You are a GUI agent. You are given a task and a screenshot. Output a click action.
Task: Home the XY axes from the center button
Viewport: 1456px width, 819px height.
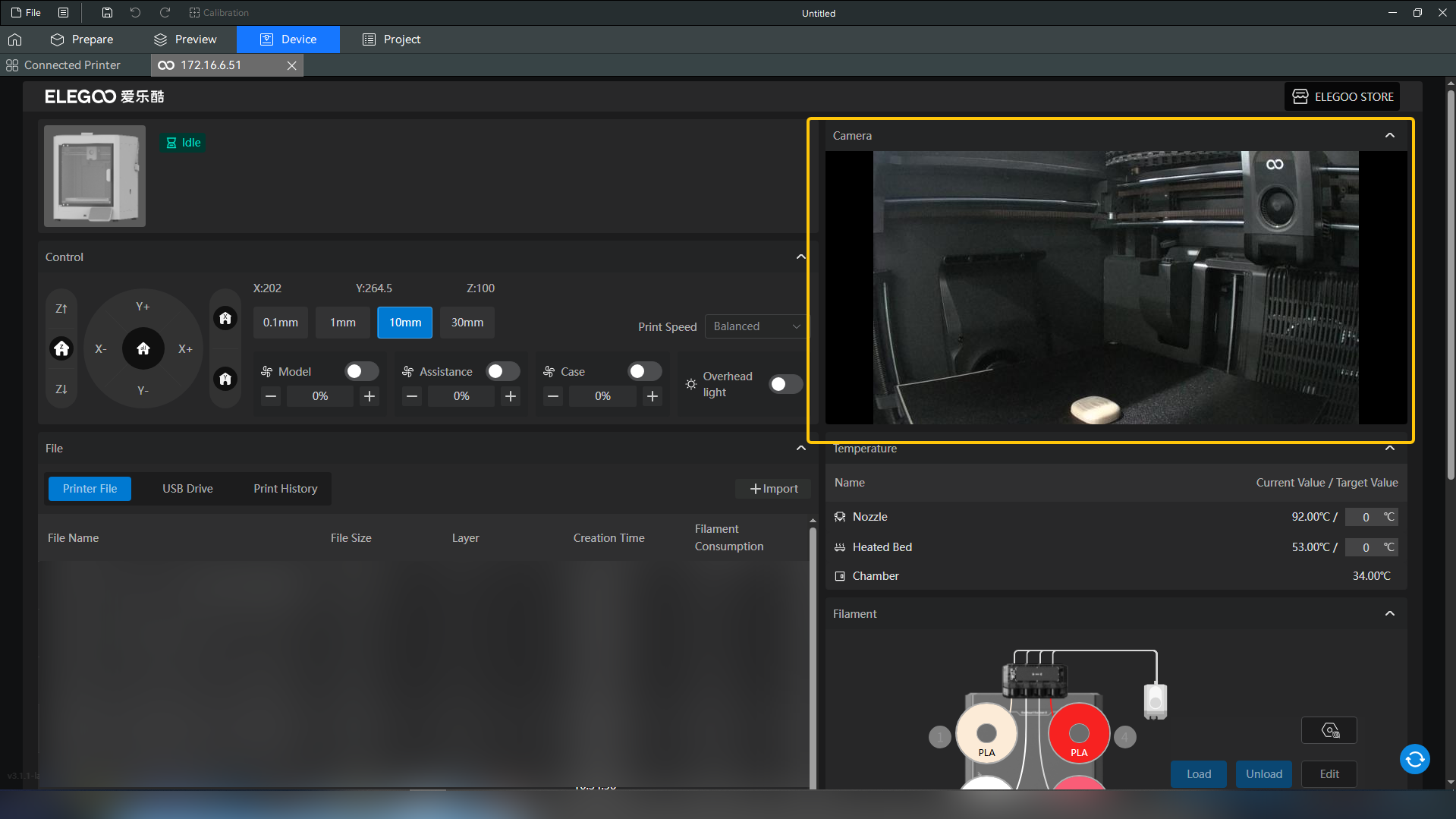pos(143,348)
